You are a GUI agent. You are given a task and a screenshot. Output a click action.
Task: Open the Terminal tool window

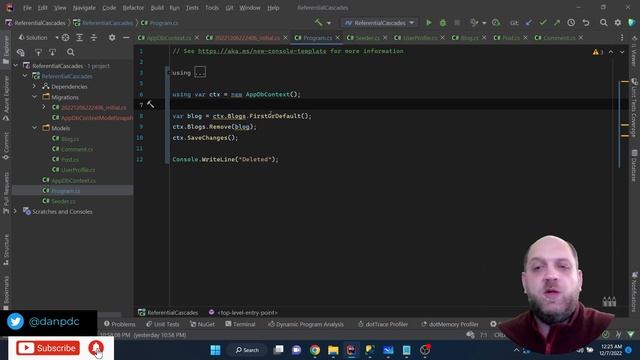[x=240, y=324]
